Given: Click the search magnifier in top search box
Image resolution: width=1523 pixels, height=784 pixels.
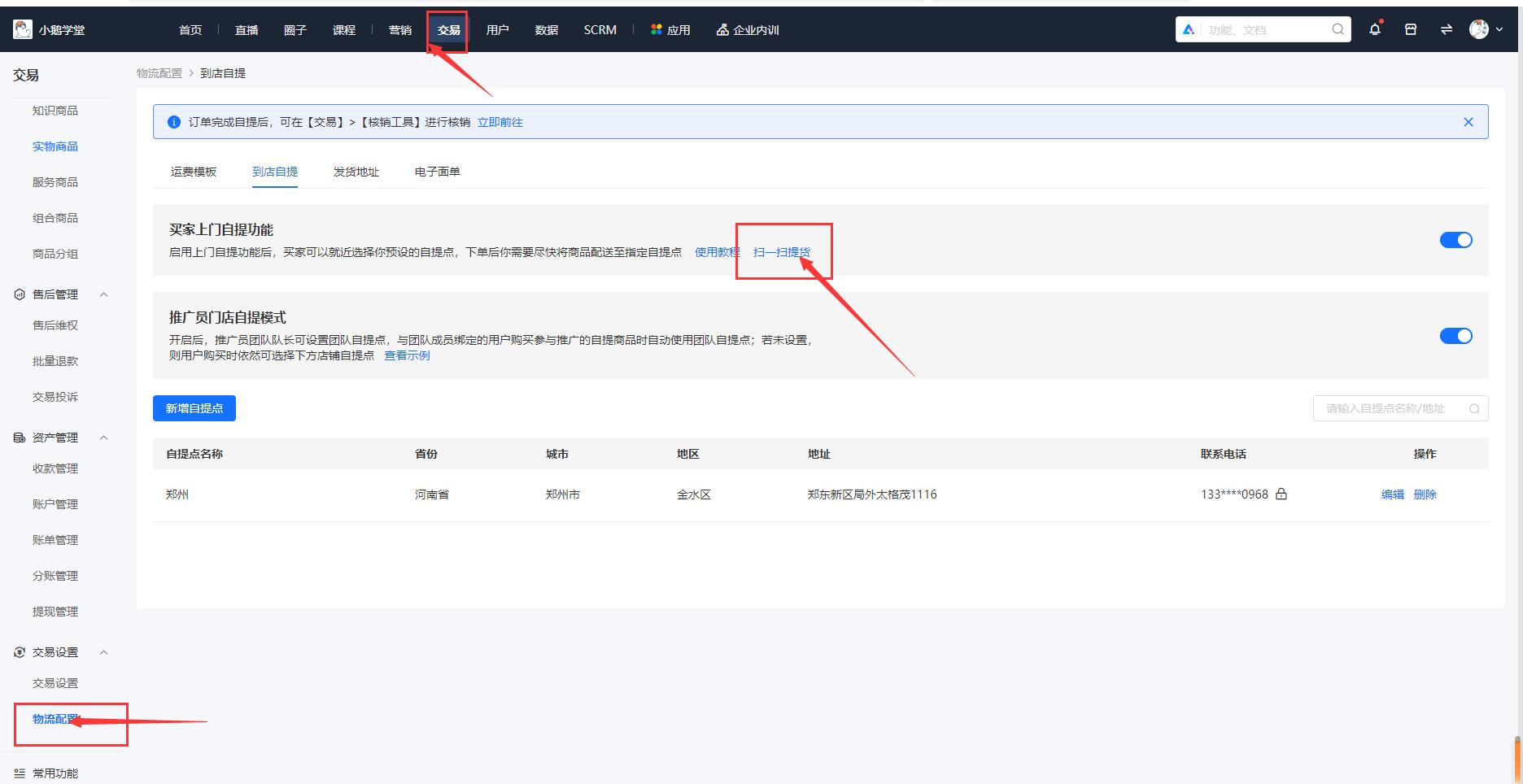Looking at the screenshot, I should point(1338,29).
